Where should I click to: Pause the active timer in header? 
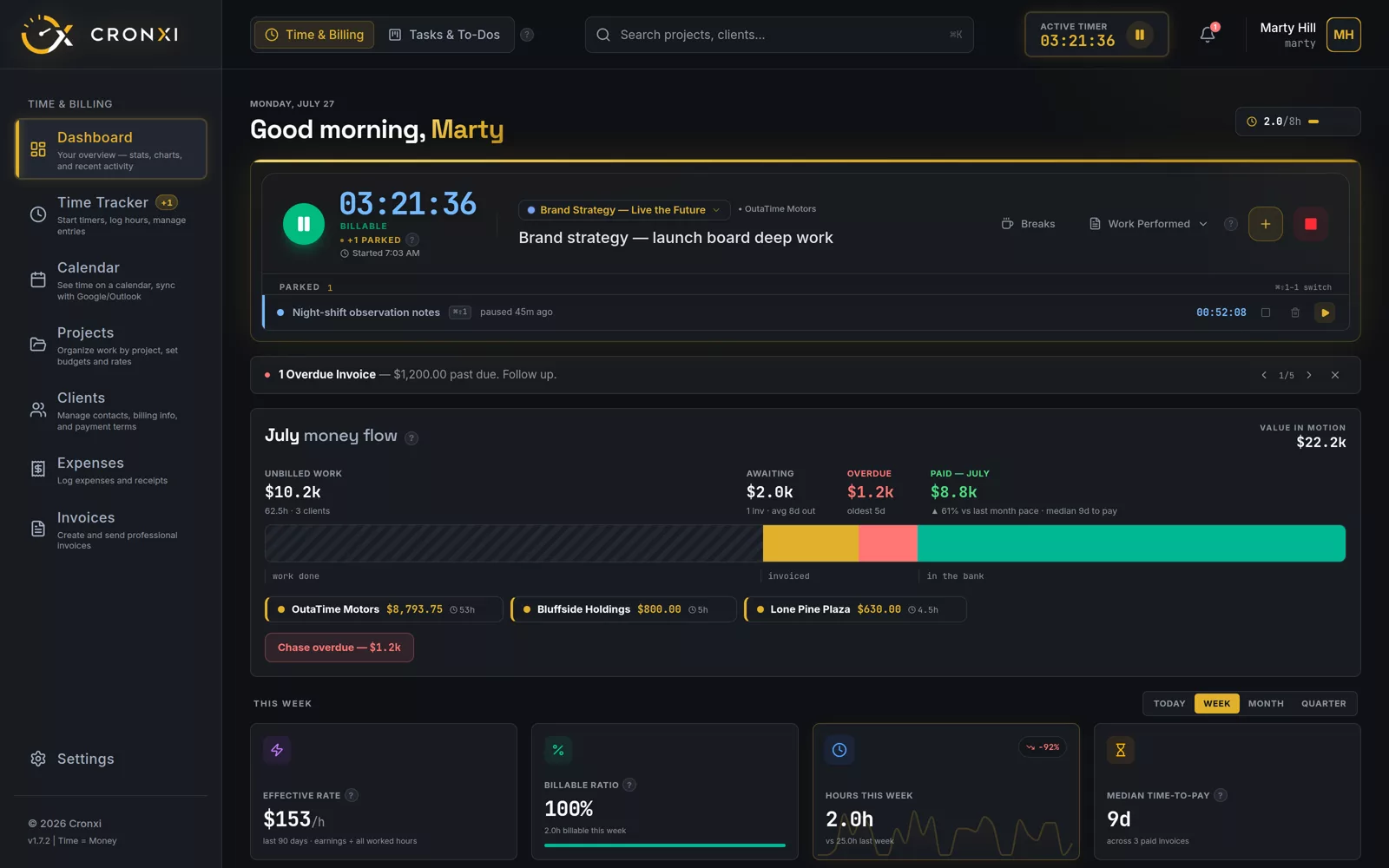tap(1140, 35)
